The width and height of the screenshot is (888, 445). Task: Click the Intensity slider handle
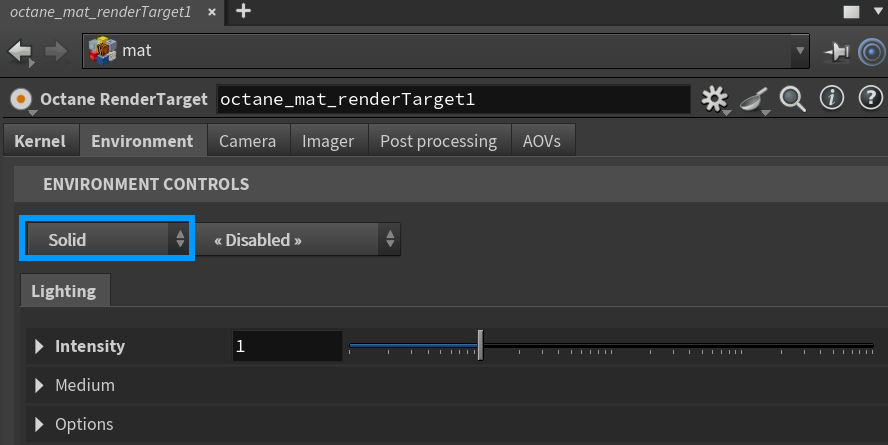481,346
